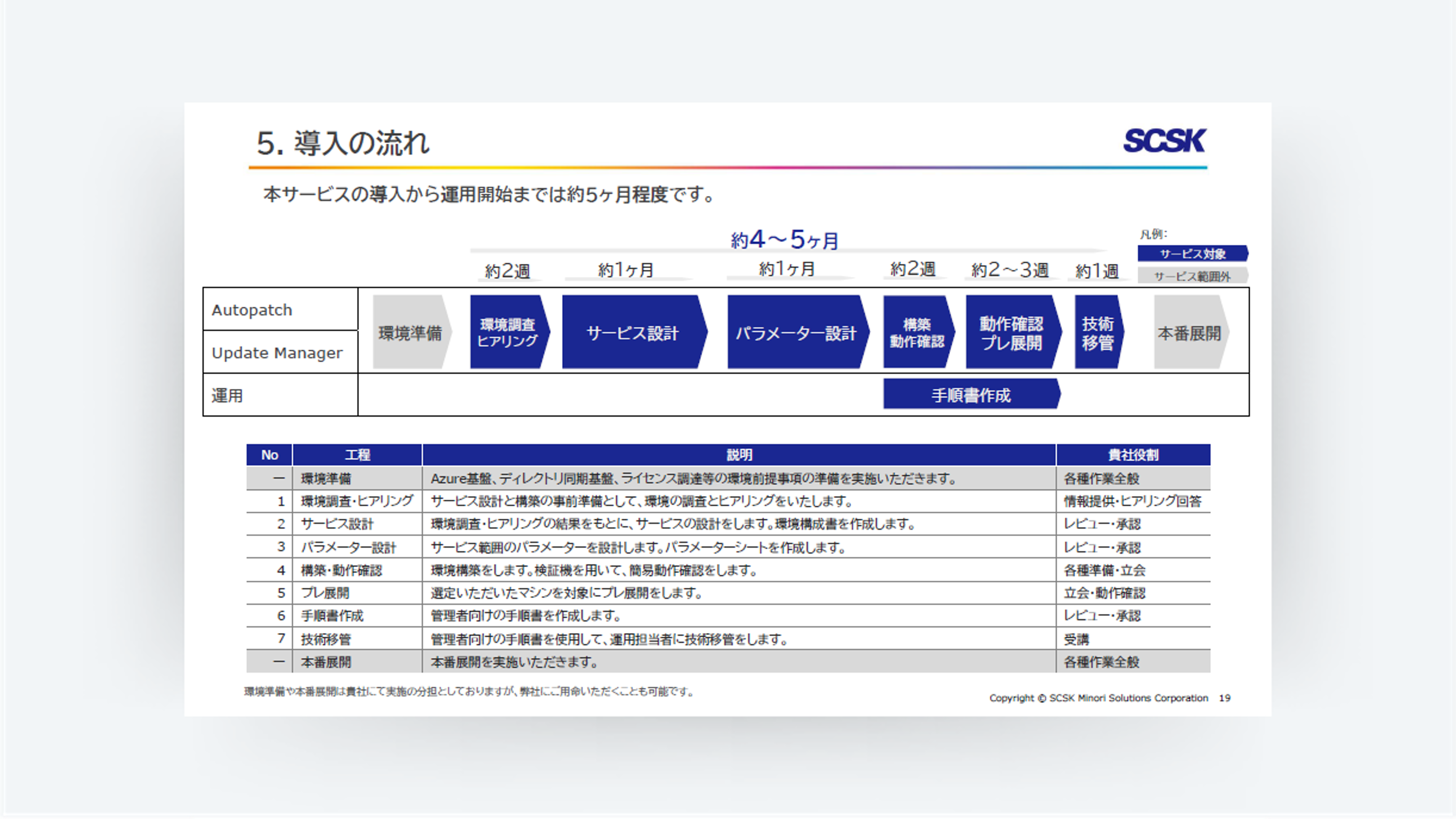Select table row 7 技術移管 cell
1456x819 pixels.
pos(326,639)
